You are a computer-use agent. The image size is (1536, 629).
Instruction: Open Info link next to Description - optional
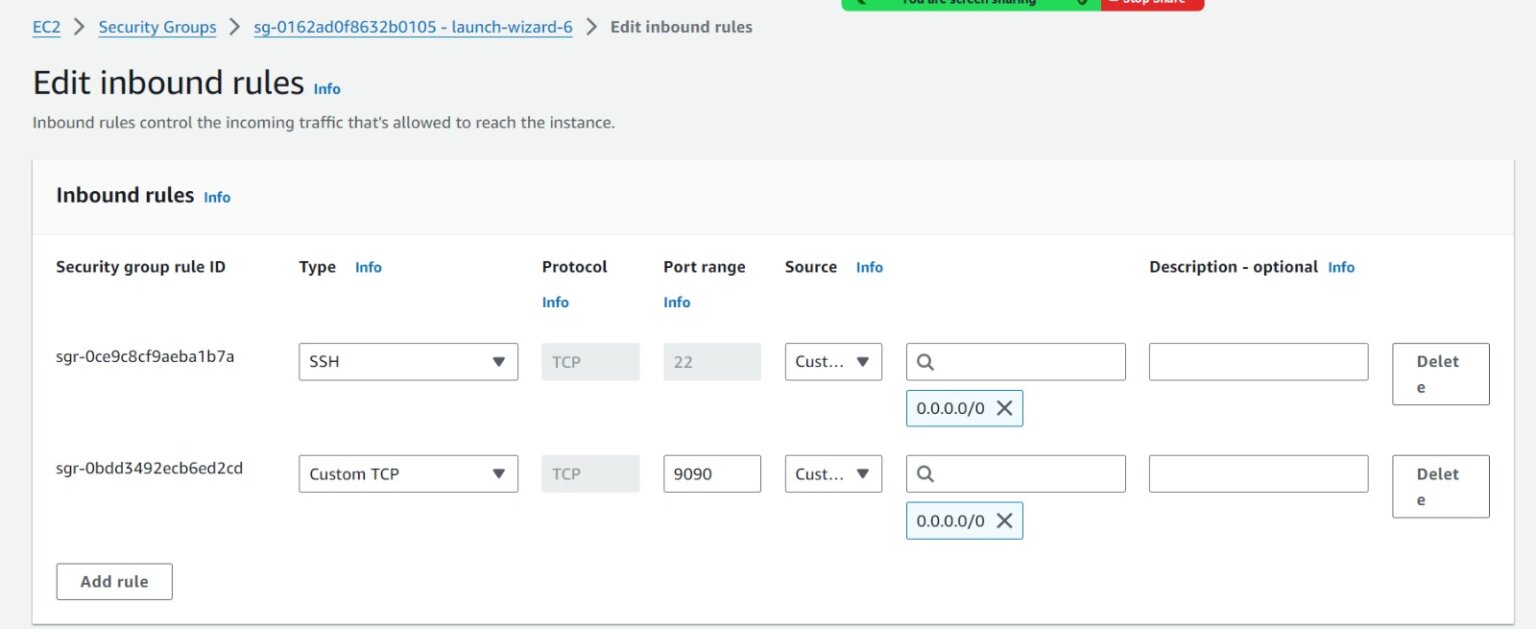coord(1341,267)
